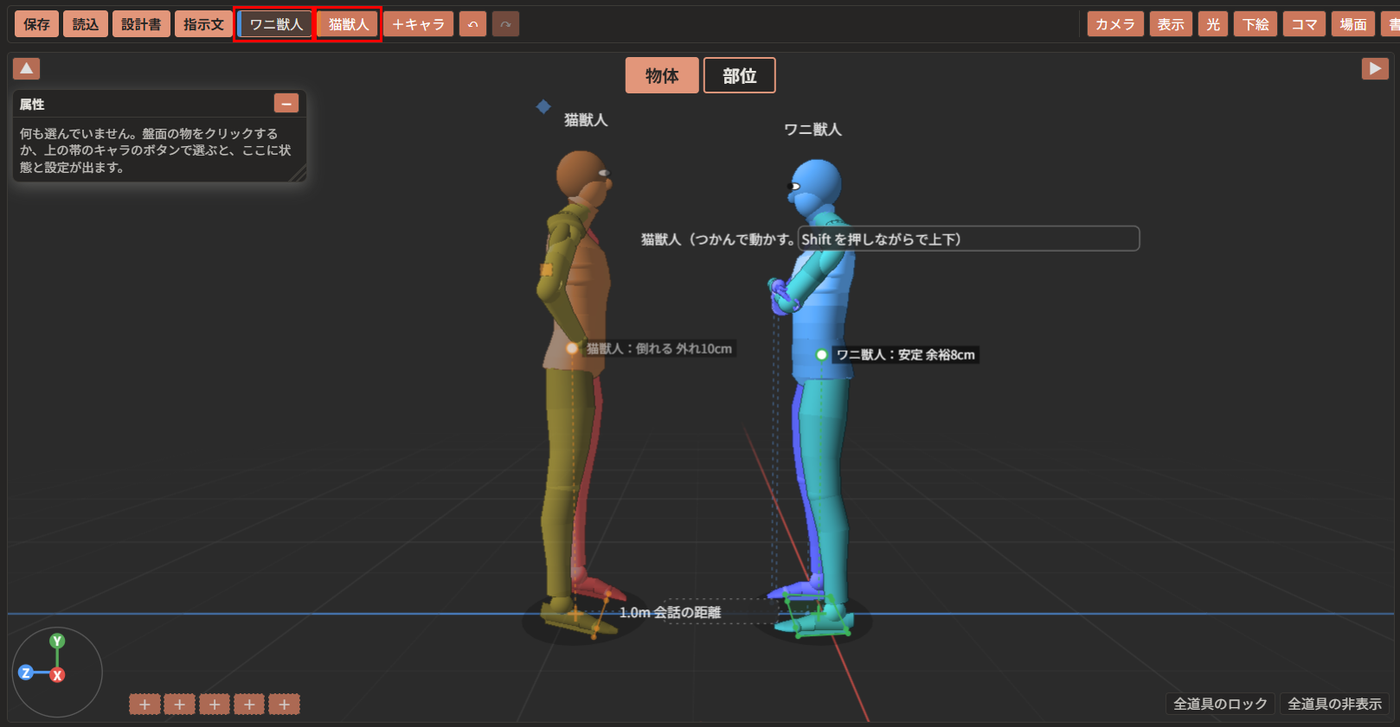Open the 下絵 menu

point(1254,24)
